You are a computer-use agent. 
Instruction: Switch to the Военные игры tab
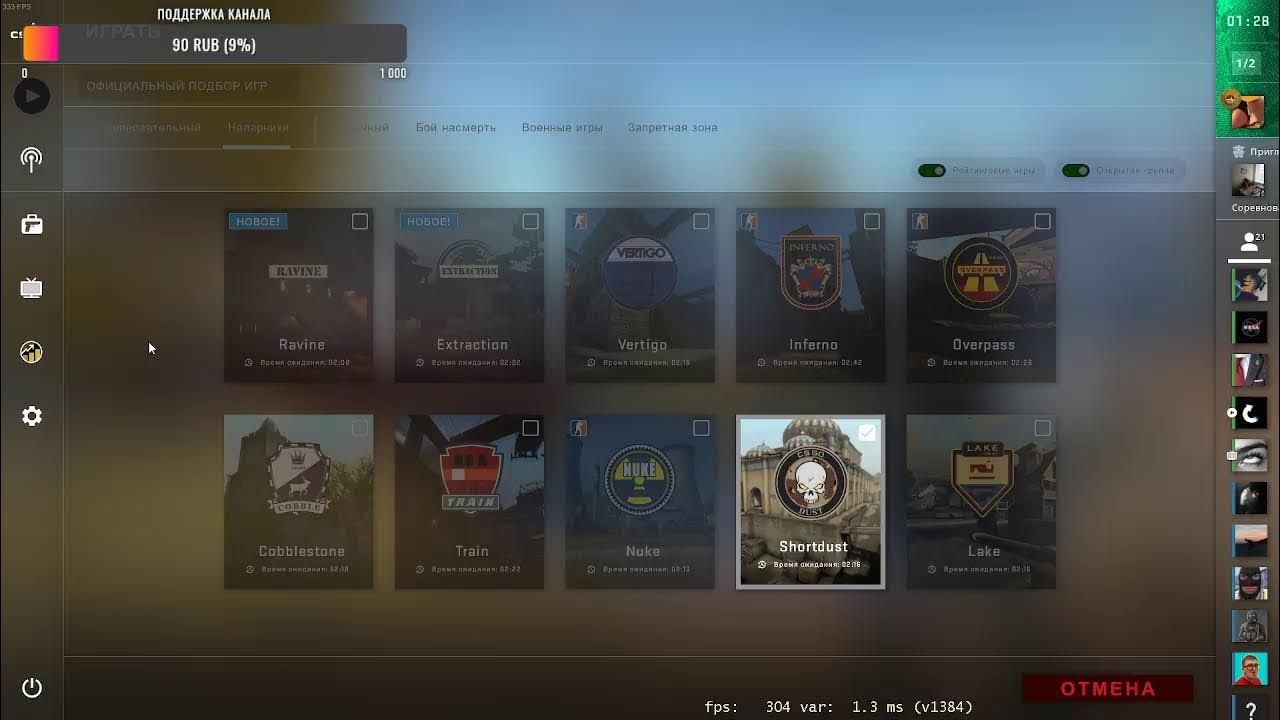pyautogui.click(x=562, y=128)
